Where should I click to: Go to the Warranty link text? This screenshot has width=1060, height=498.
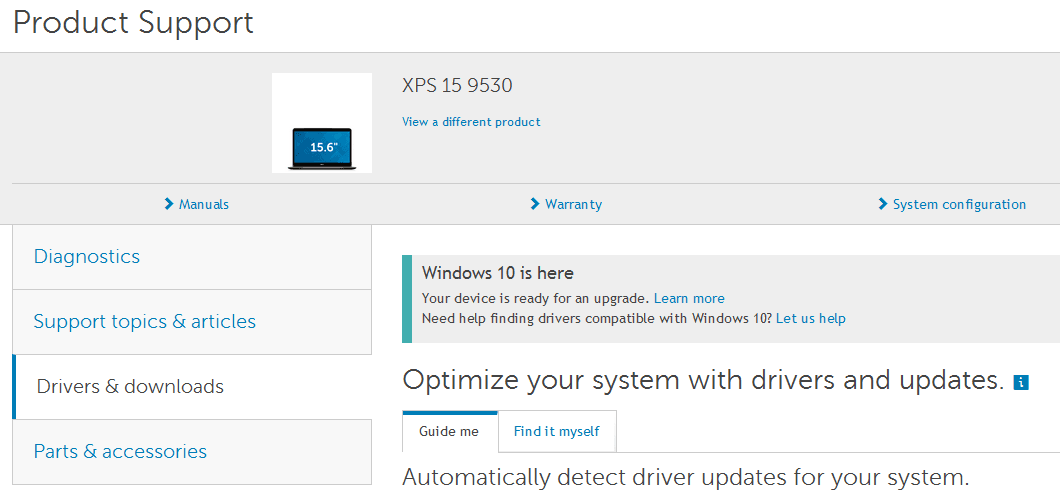point(573,204)
